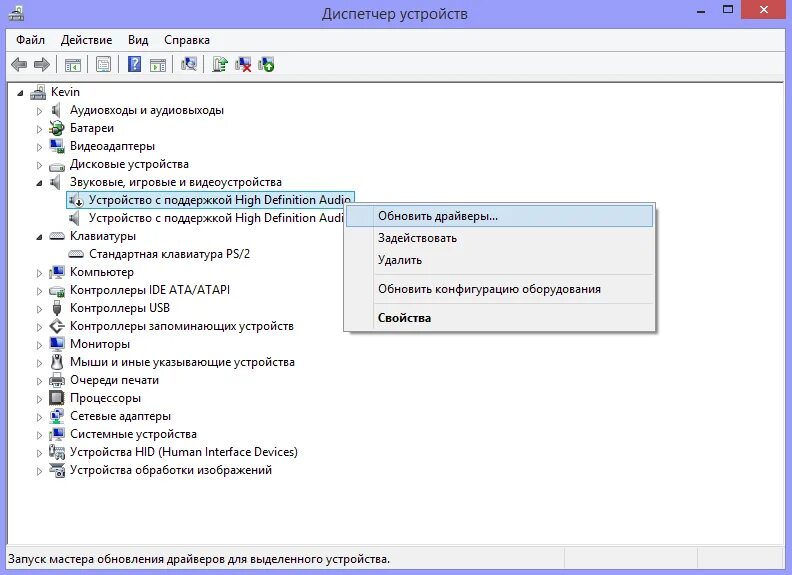Expand the Батареи category arrow
The image size is (792, 575).
click(39, 129)
